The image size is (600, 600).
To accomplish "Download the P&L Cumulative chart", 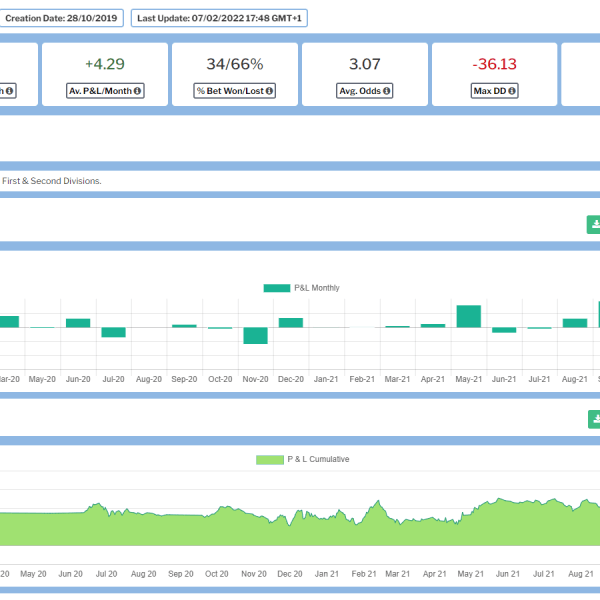I will point(594,419).
